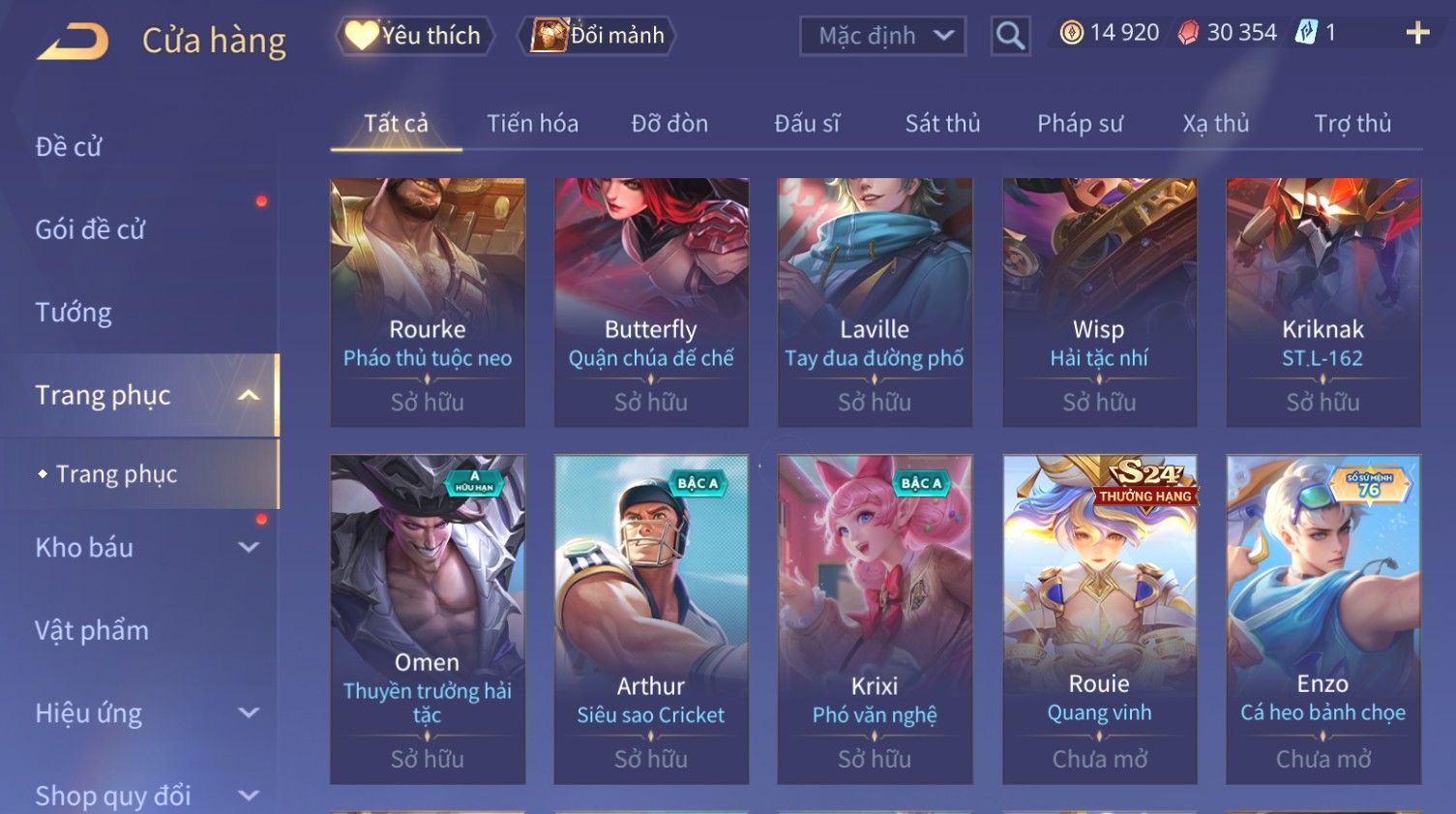Open the Tướng sidebar menu
The height and width of the screenshot is (814, 1456).
coord(74,313)
